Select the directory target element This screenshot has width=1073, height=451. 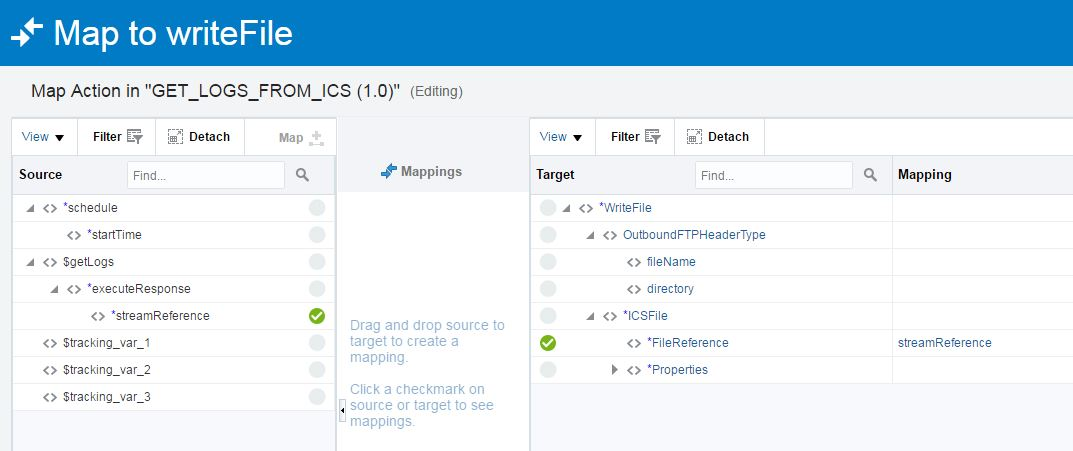pyautogui.click(x=670, y=289)
